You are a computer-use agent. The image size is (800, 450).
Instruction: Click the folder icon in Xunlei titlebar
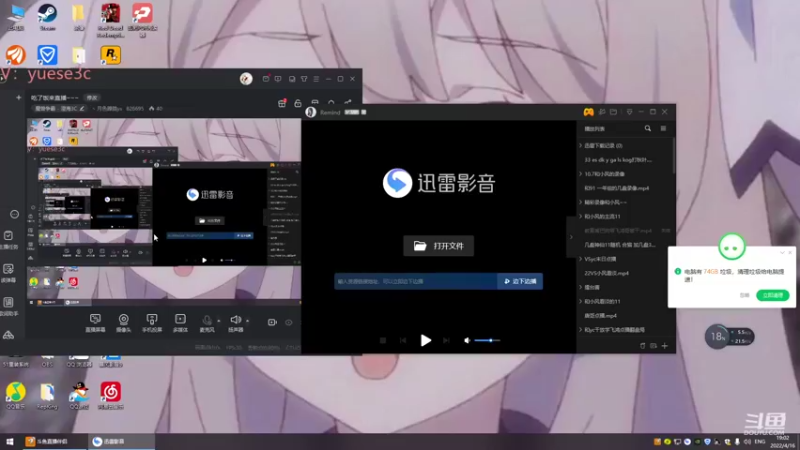point(614,112)
